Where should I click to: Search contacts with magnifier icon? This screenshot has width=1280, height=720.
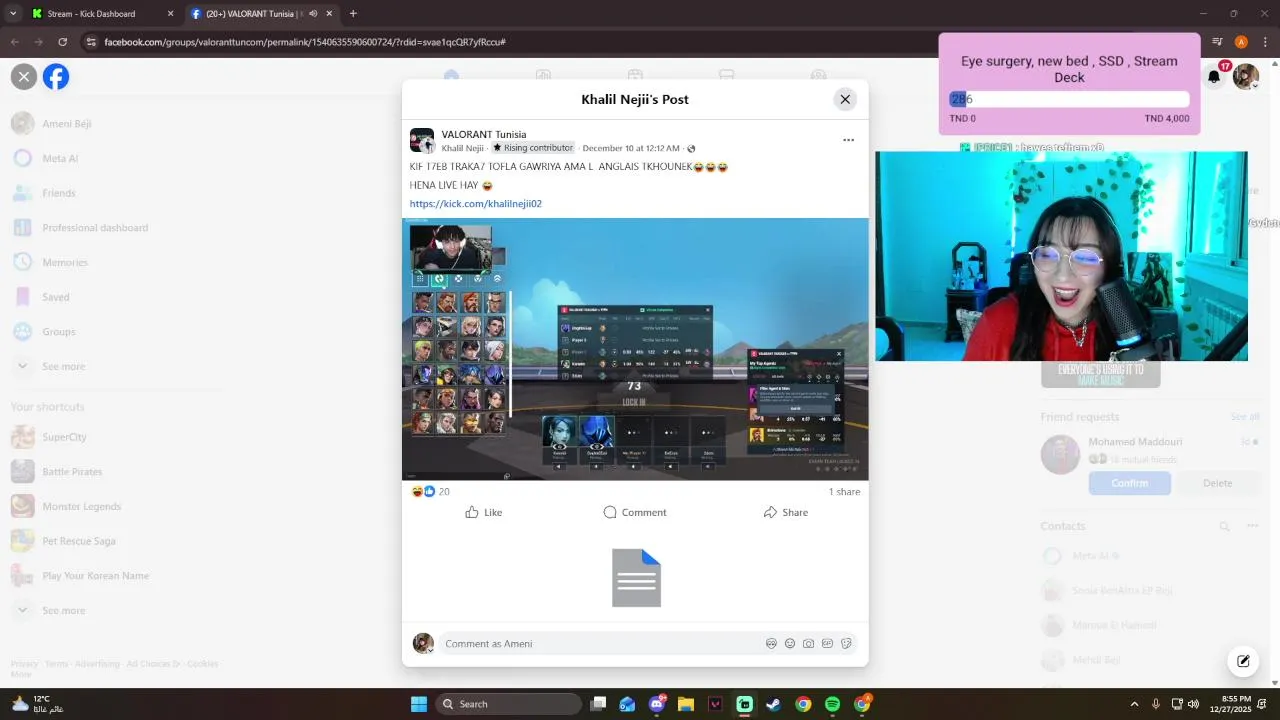point(1224,526)
